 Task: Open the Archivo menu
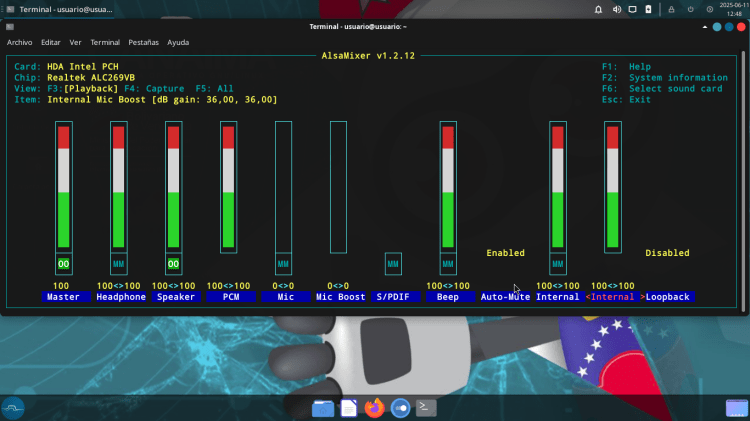pyautogui.click(x=20, y=43)
